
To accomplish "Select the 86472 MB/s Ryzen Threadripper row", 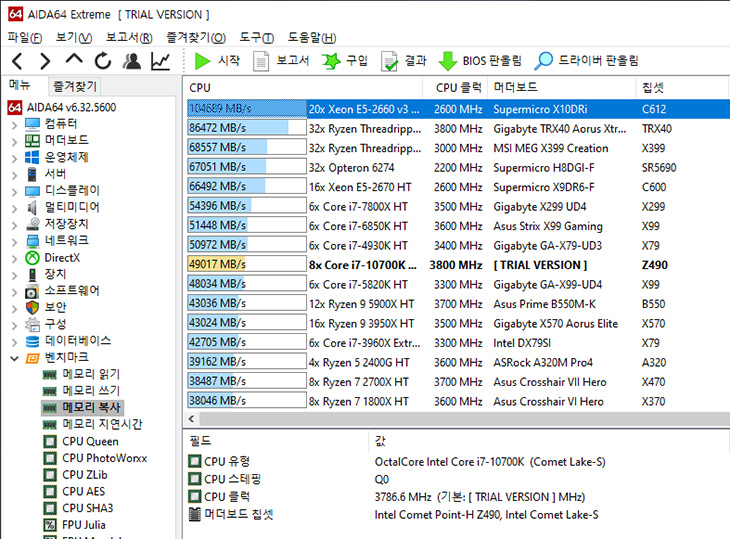I will coord(458,128).
